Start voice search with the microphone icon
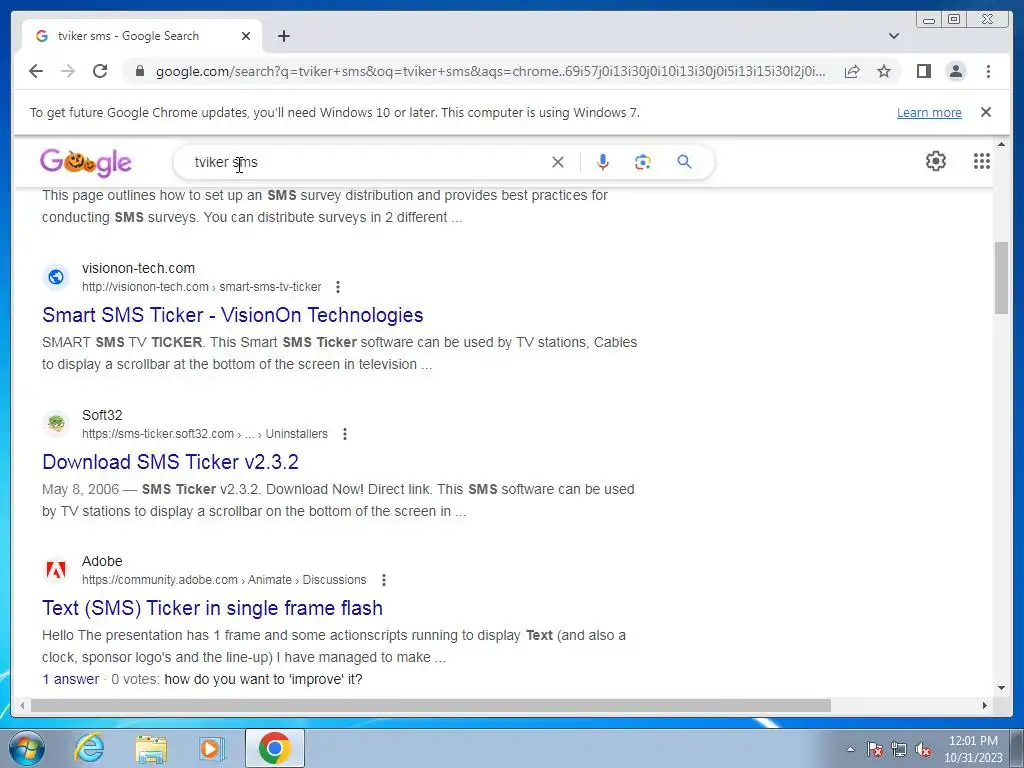The image size is (1024, 768). point(603,162)
